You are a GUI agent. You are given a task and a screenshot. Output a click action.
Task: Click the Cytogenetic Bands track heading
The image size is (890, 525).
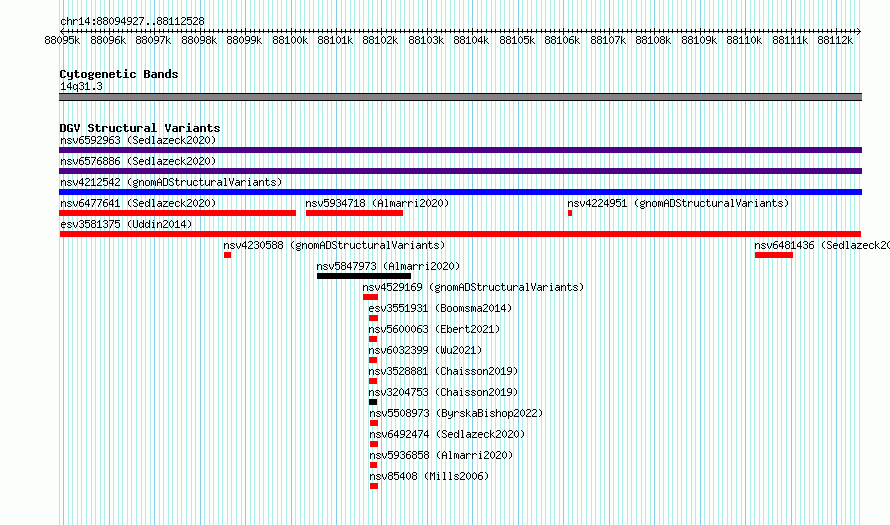point(119,74)
